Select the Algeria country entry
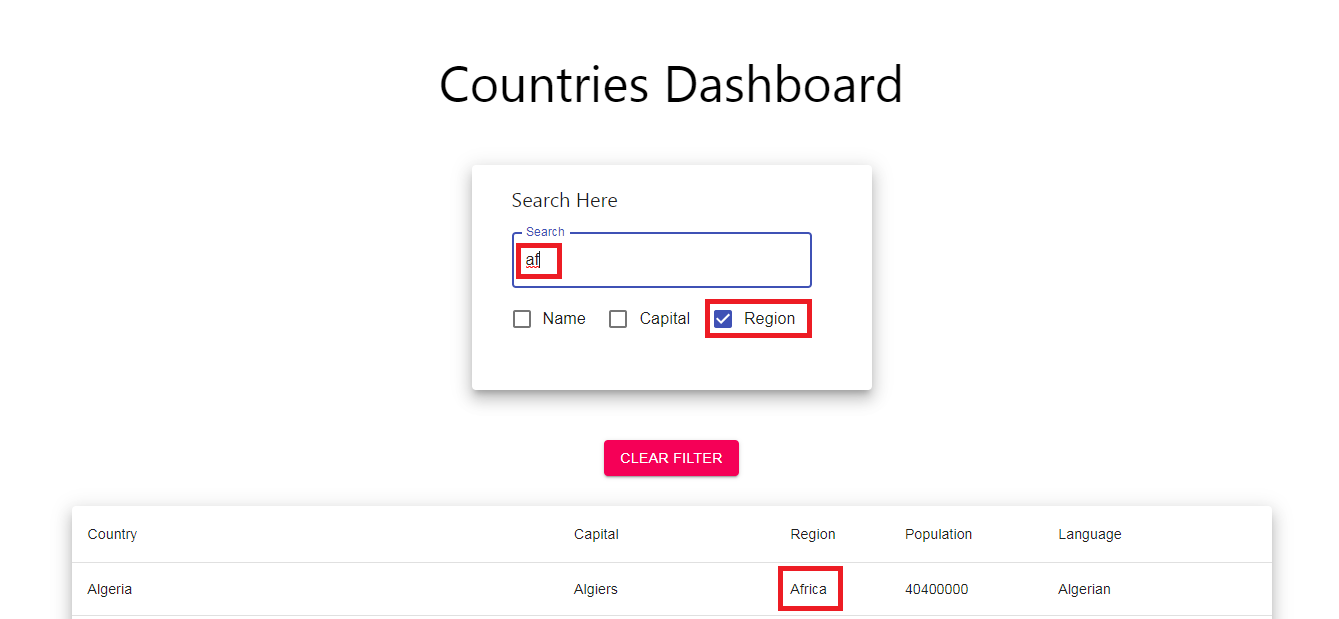The width and height of the screenshot is (1339, 619). coord(109,589)
